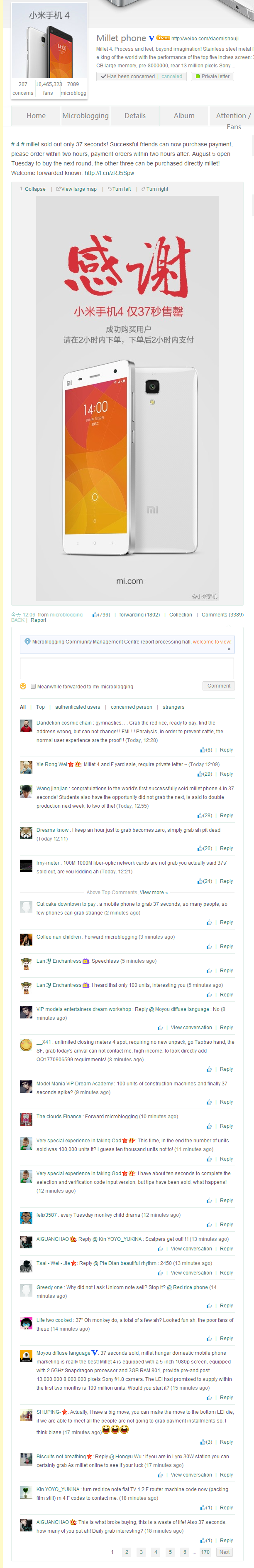Like Cut cake downtown to pay's comment
The image size is (254, 1568).
point(209,923)
